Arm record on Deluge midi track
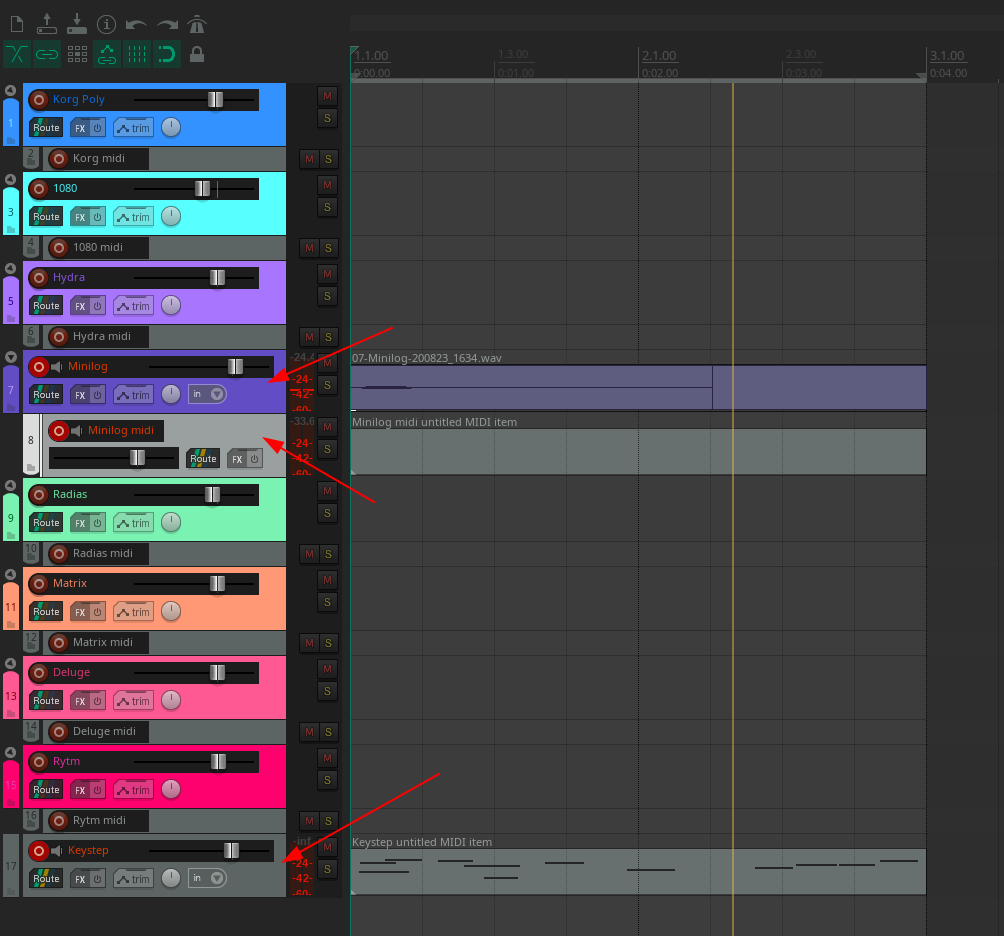 tap(59, 732)
